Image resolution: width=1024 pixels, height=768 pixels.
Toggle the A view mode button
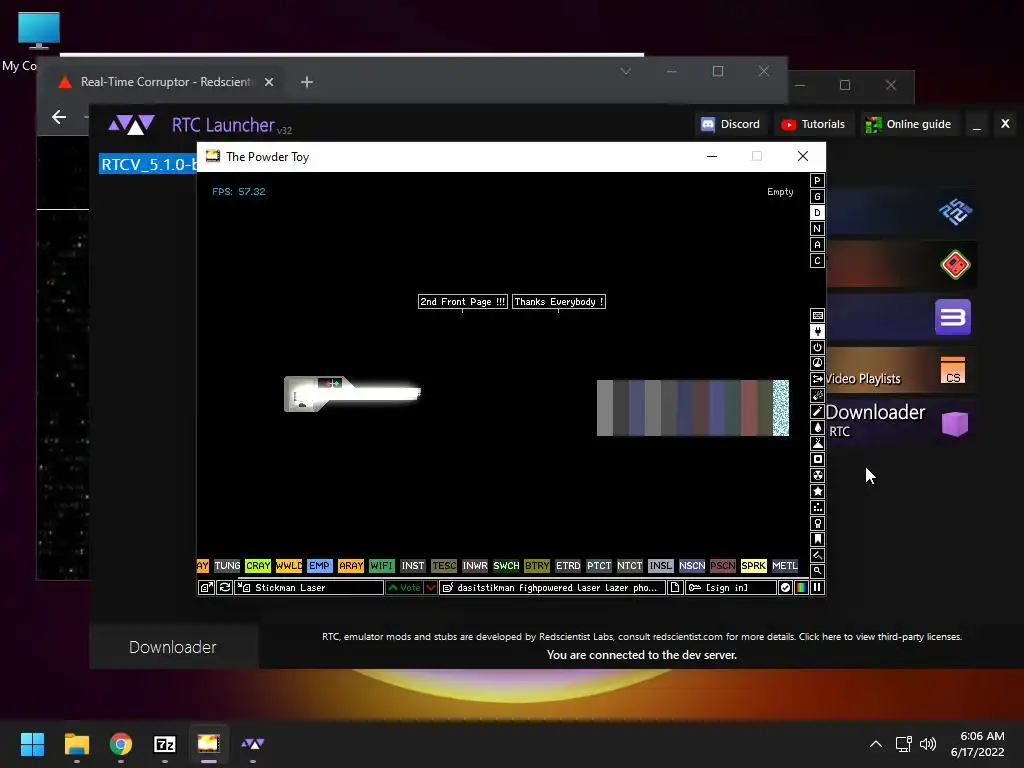point(817,245)
